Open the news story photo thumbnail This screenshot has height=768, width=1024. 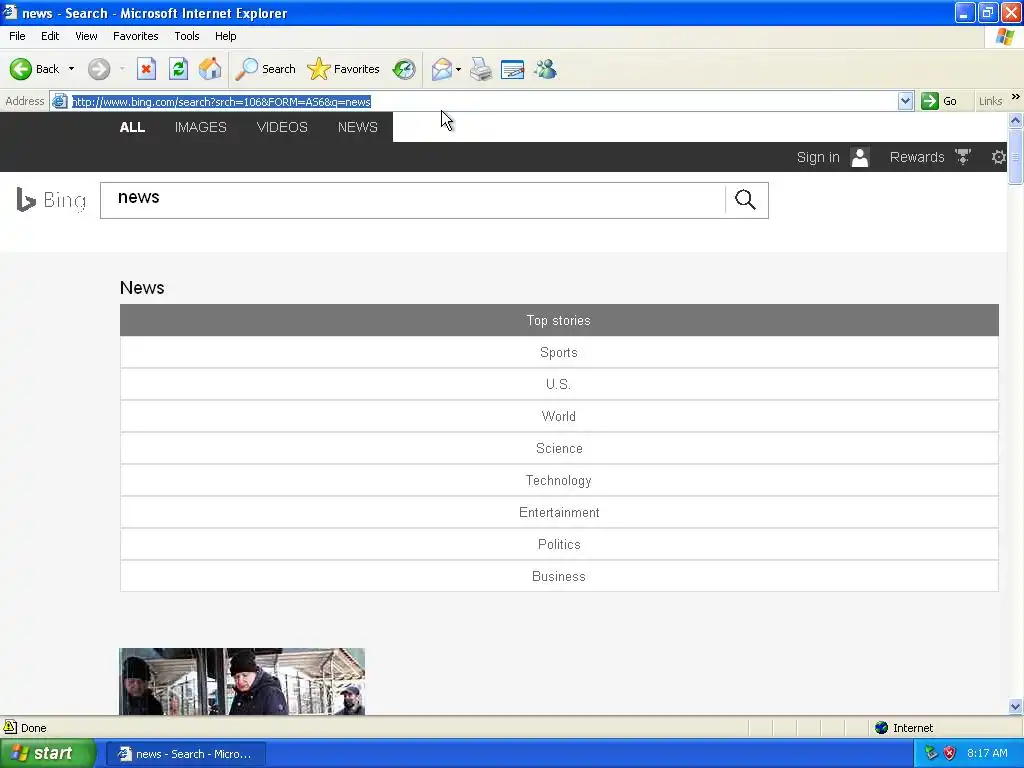coord(242,681)
